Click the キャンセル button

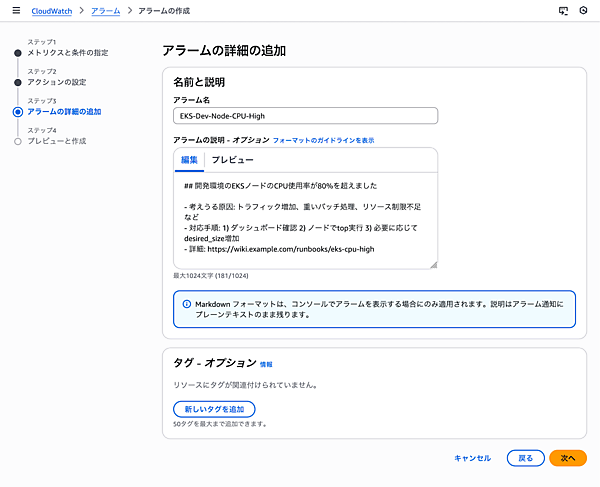[x=472, y=458]
